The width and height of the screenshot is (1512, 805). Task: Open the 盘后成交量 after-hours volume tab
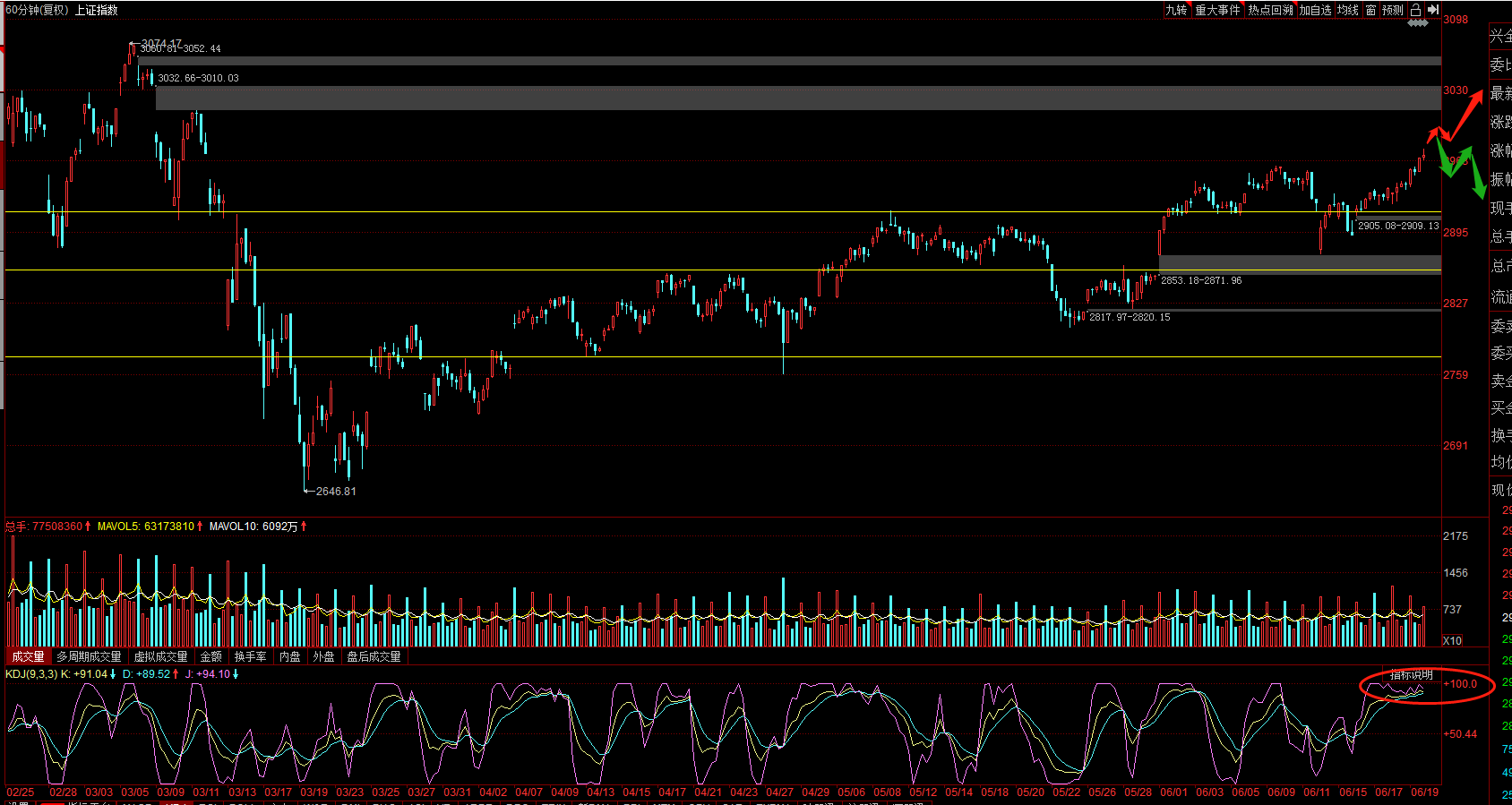coord(374,656)
